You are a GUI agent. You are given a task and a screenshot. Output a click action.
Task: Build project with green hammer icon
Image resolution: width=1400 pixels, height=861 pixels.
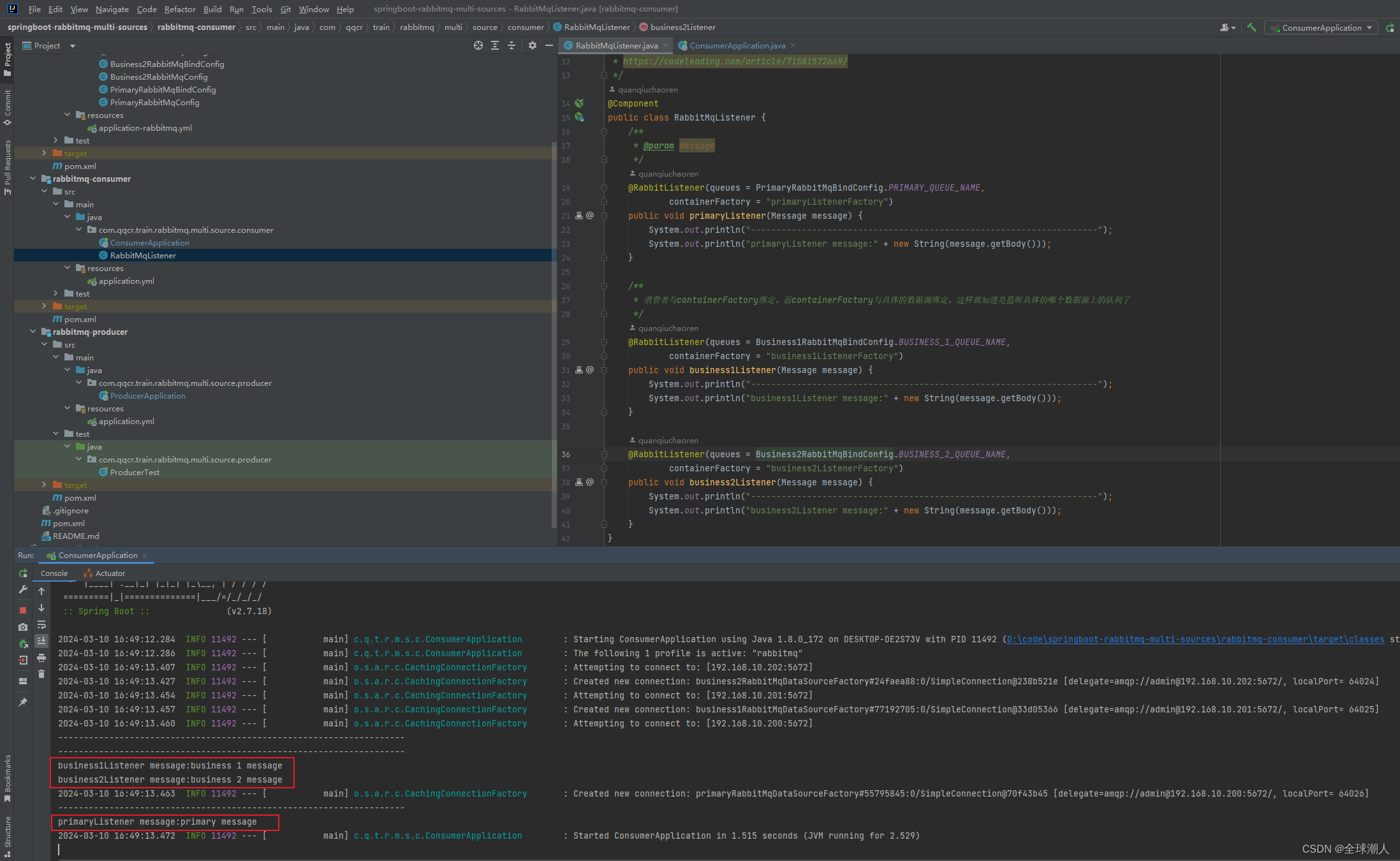pyautogui.click(x=1251, y=27)
